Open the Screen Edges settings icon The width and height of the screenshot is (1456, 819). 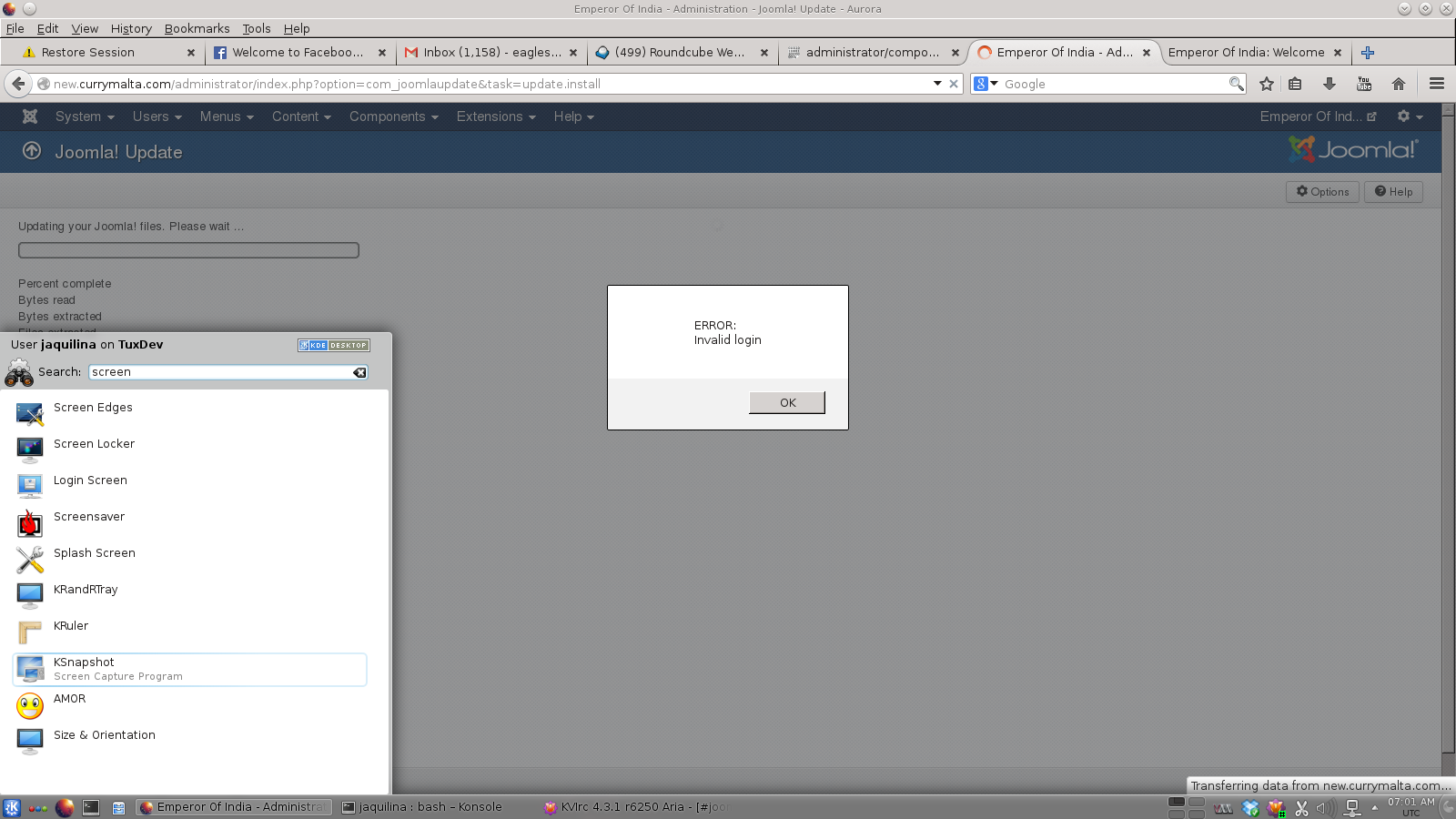point(30,414)
